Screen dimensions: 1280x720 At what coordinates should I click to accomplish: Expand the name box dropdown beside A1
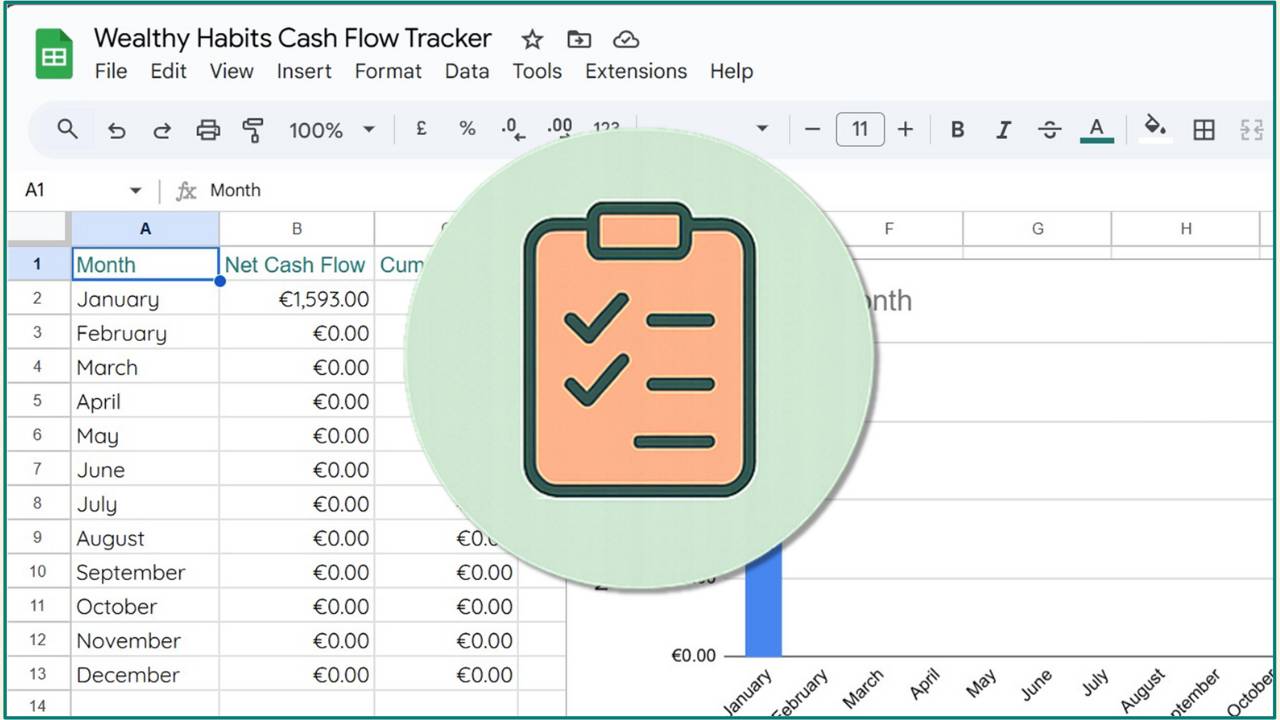(135, 189)
